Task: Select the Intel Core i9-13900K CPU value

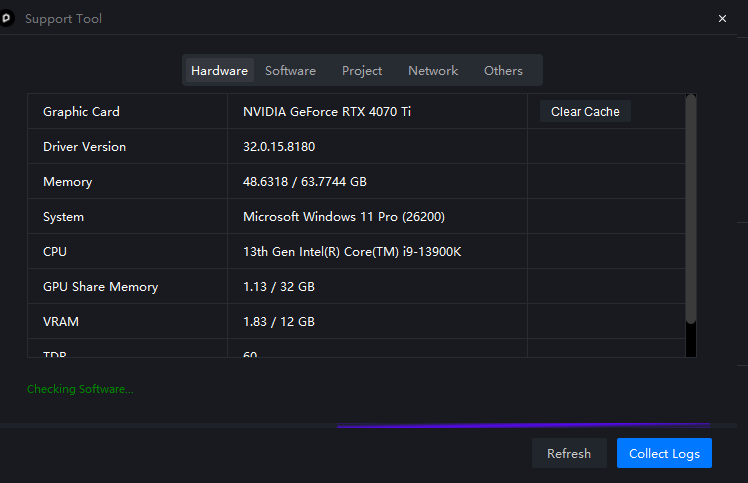Action: coord(352,252)
